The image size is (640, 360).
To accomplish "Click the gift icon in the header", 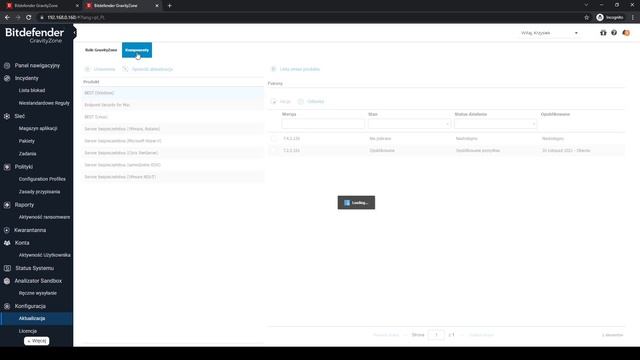I will [x=603, y=33].
